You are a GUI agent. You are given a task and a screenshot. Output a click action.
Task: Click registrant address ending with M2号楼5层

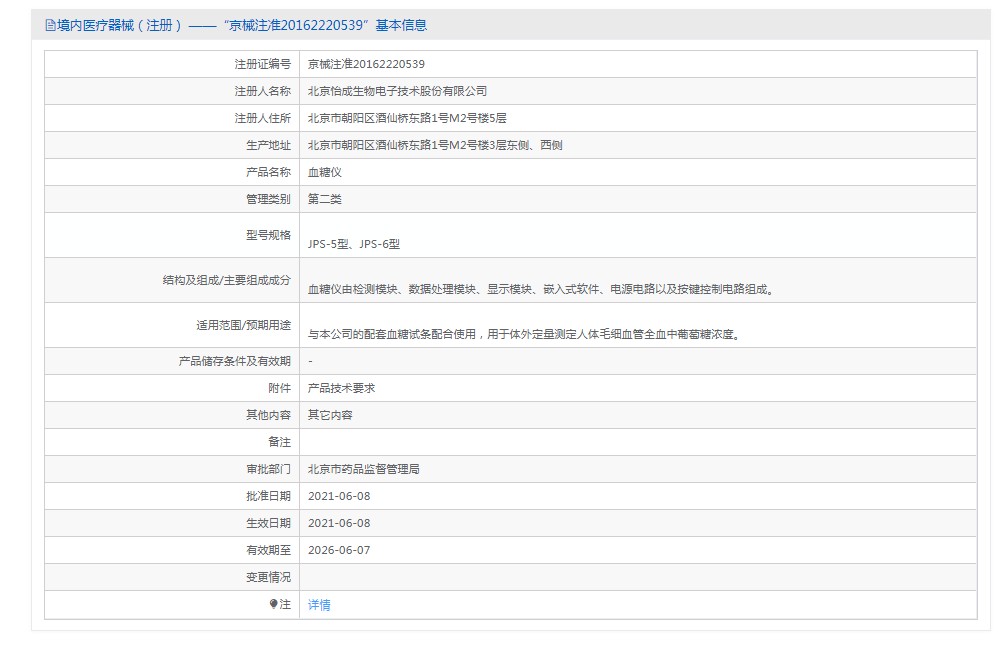tap(407, 118)
